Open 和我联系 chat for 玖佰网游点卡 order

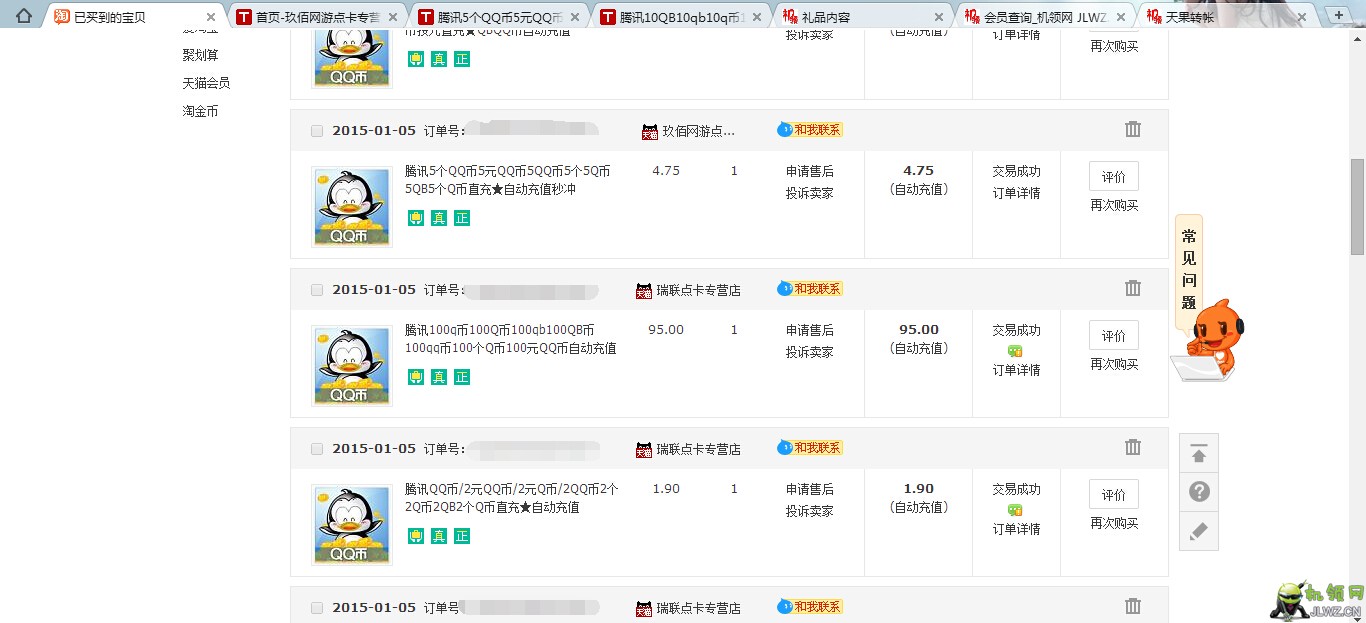pos(810,130)
